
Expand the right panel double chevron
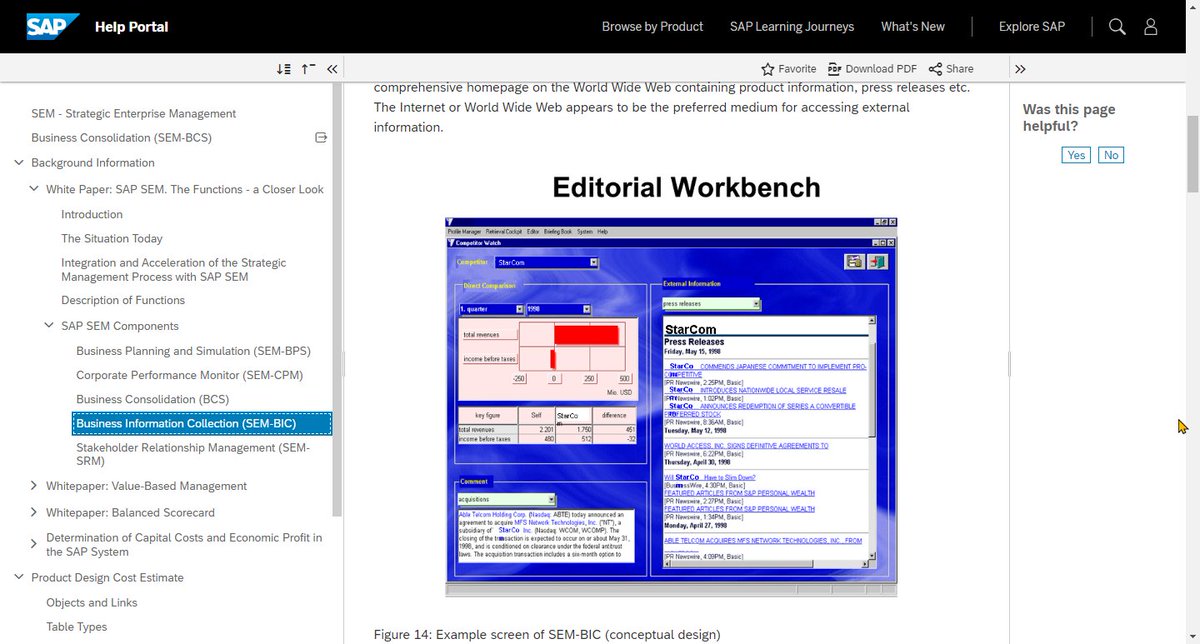click(1020, 69)
